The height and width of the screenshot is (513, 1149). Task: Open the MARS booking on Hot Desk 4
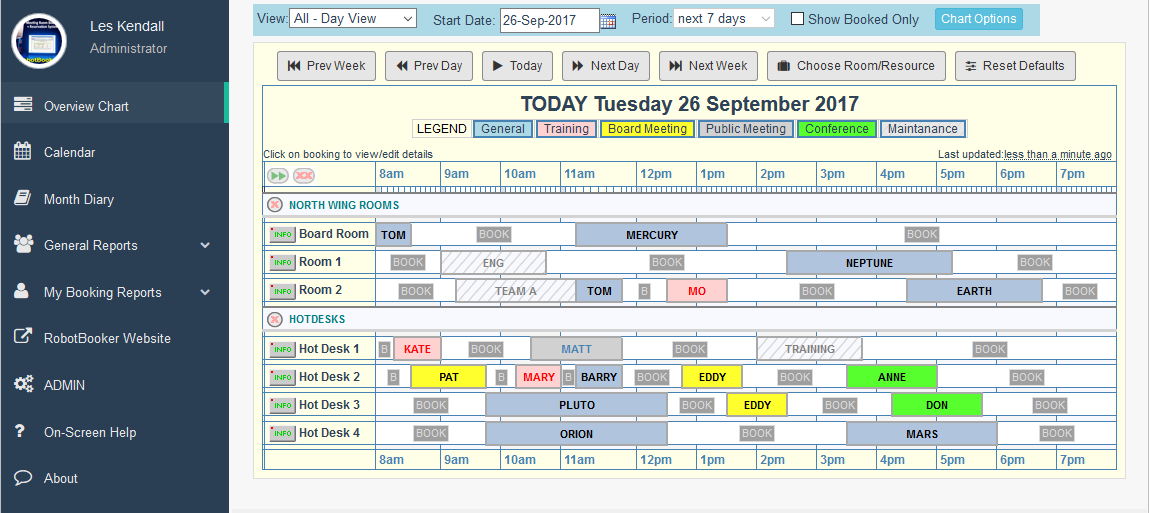tap(922, 434)
